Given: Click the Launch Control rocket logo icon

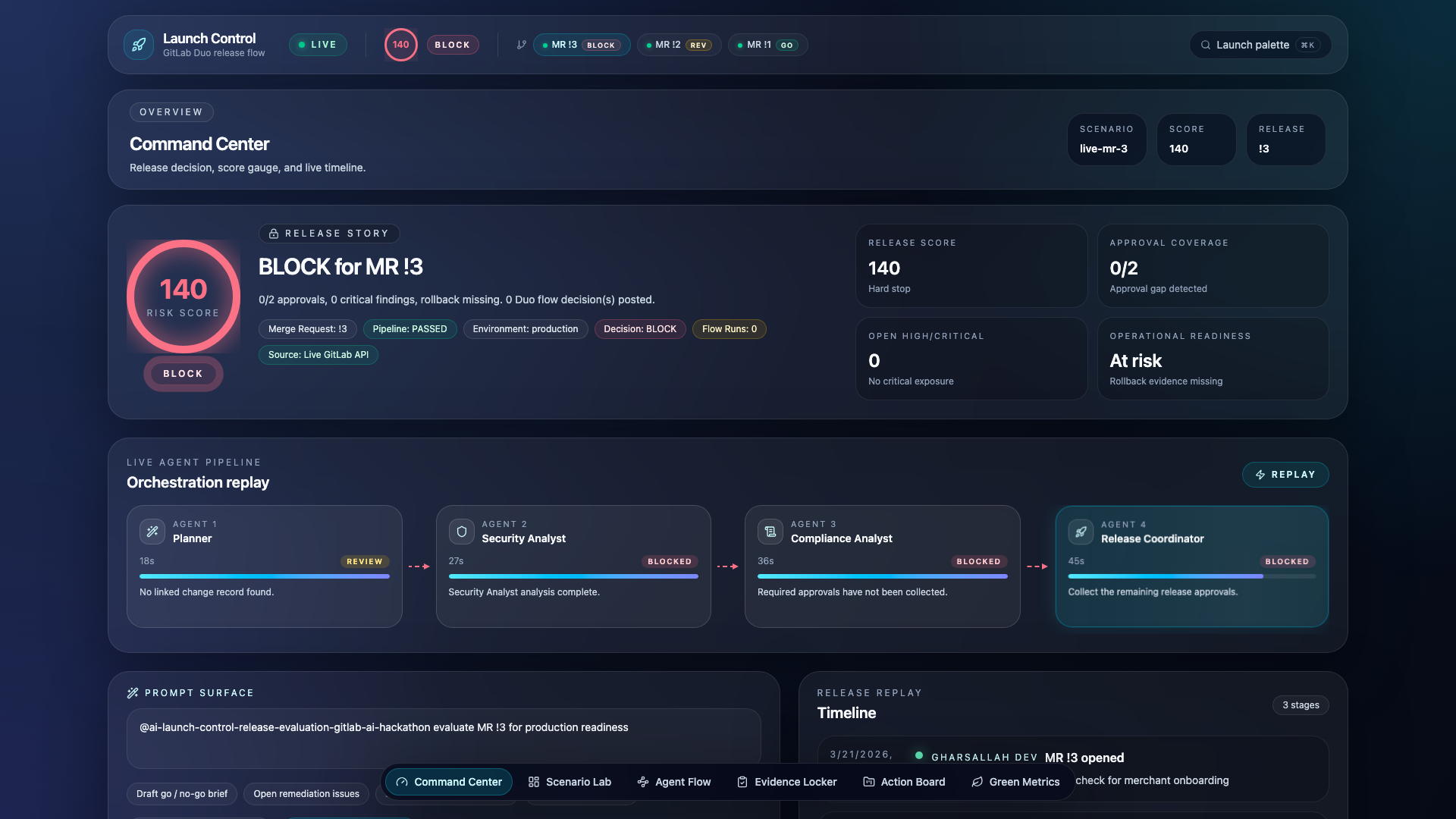Looking at the screenshot, I should [x=139, y=45].
